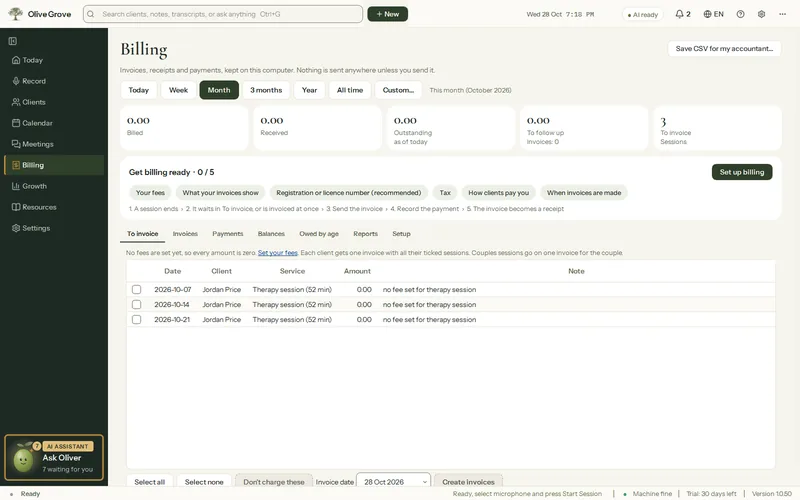Tick checkbox for 2026-10-07 session
800x500 pixels.
click(136, 289)
